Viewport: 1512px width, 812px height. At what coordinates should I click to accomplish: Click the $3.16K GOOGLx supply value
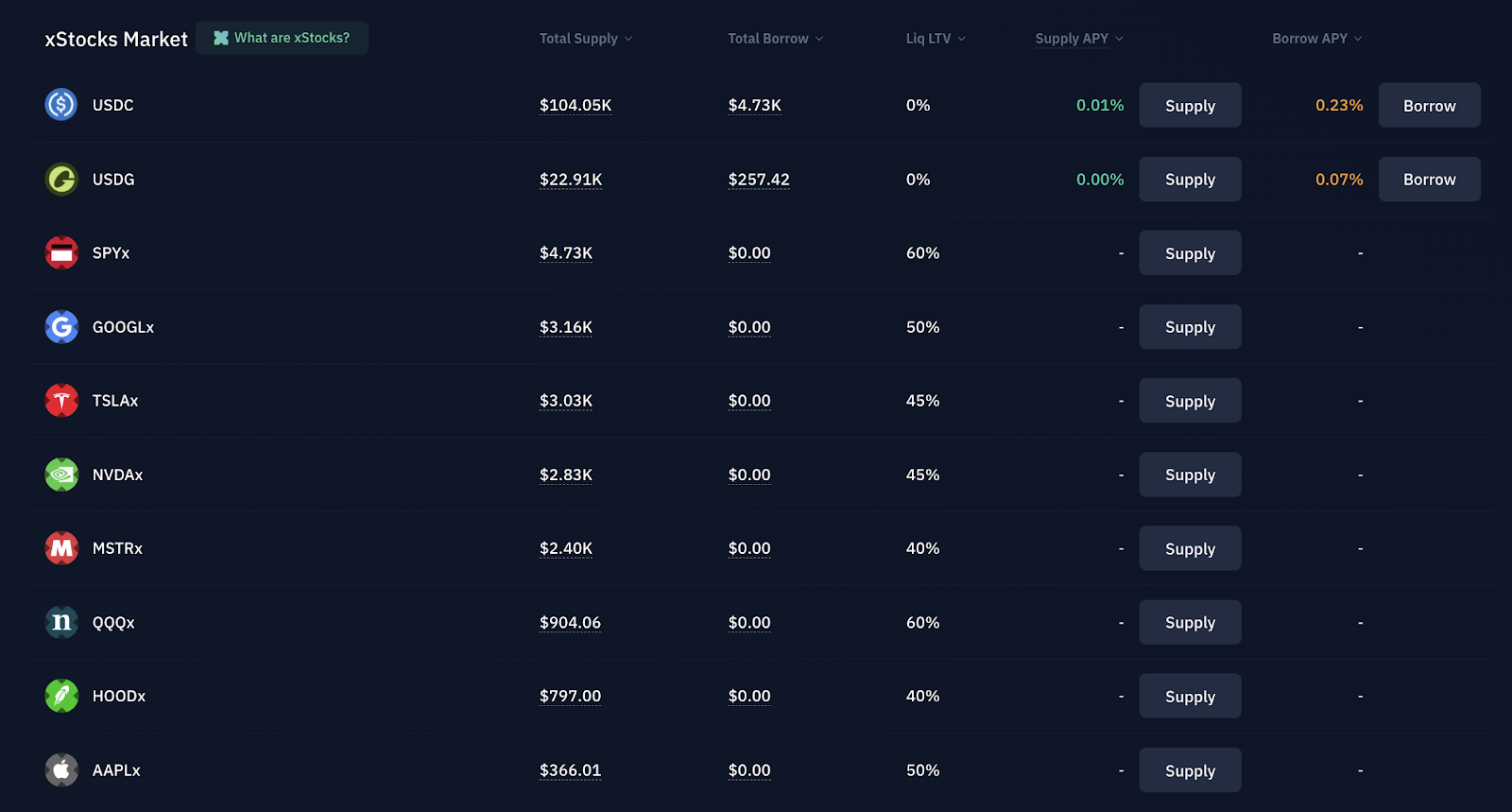(566, 326)
